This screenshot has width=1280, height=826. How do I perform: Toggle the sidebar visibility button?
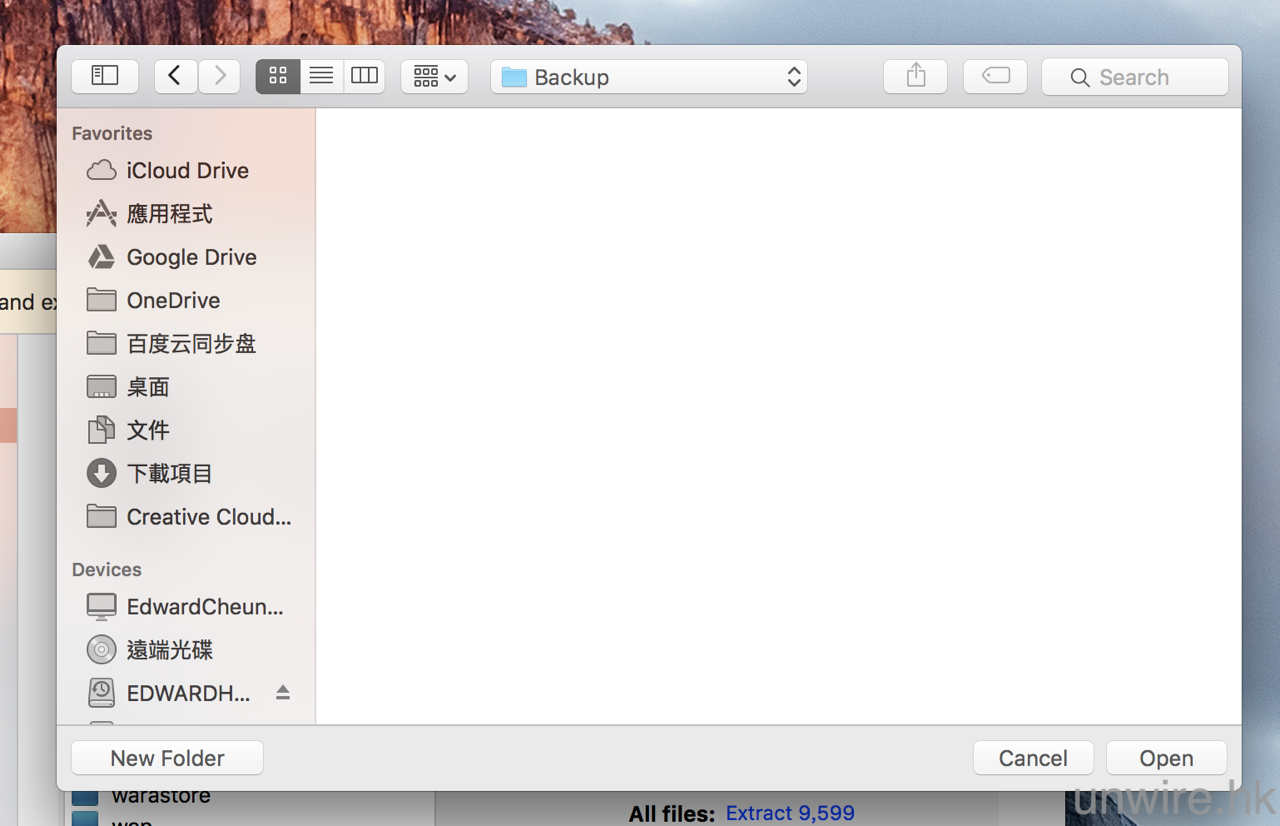tap(105, 76)
